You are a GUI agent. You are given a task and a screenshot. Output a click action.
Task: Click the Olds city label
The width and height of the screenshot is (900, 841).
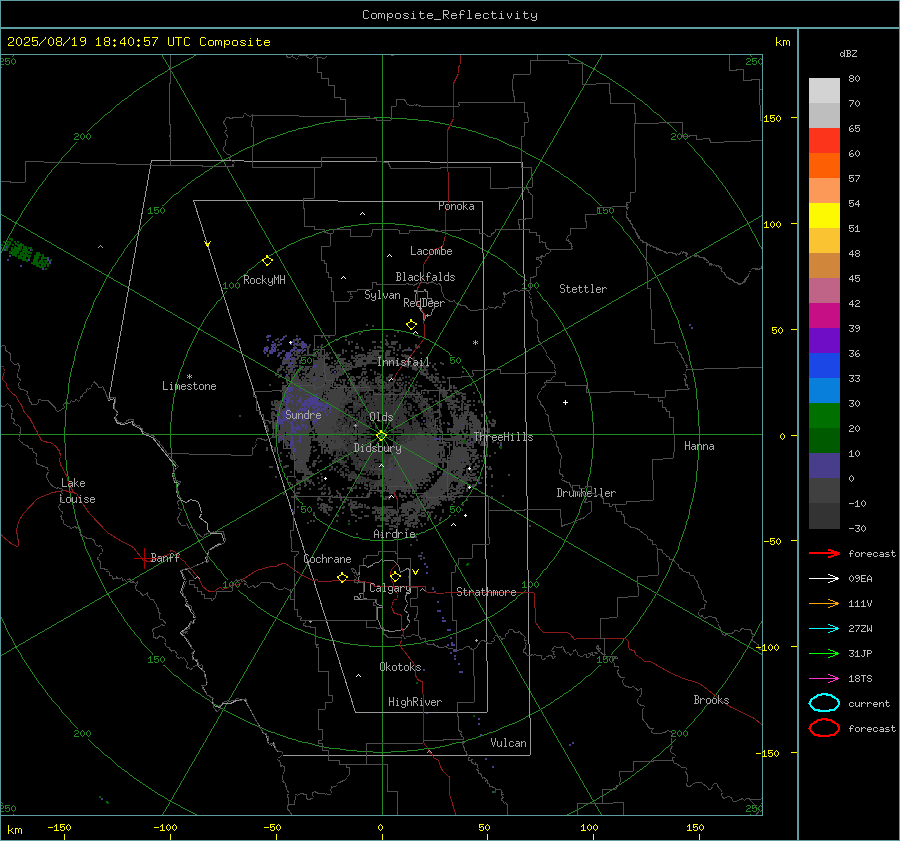click(381, 417)
